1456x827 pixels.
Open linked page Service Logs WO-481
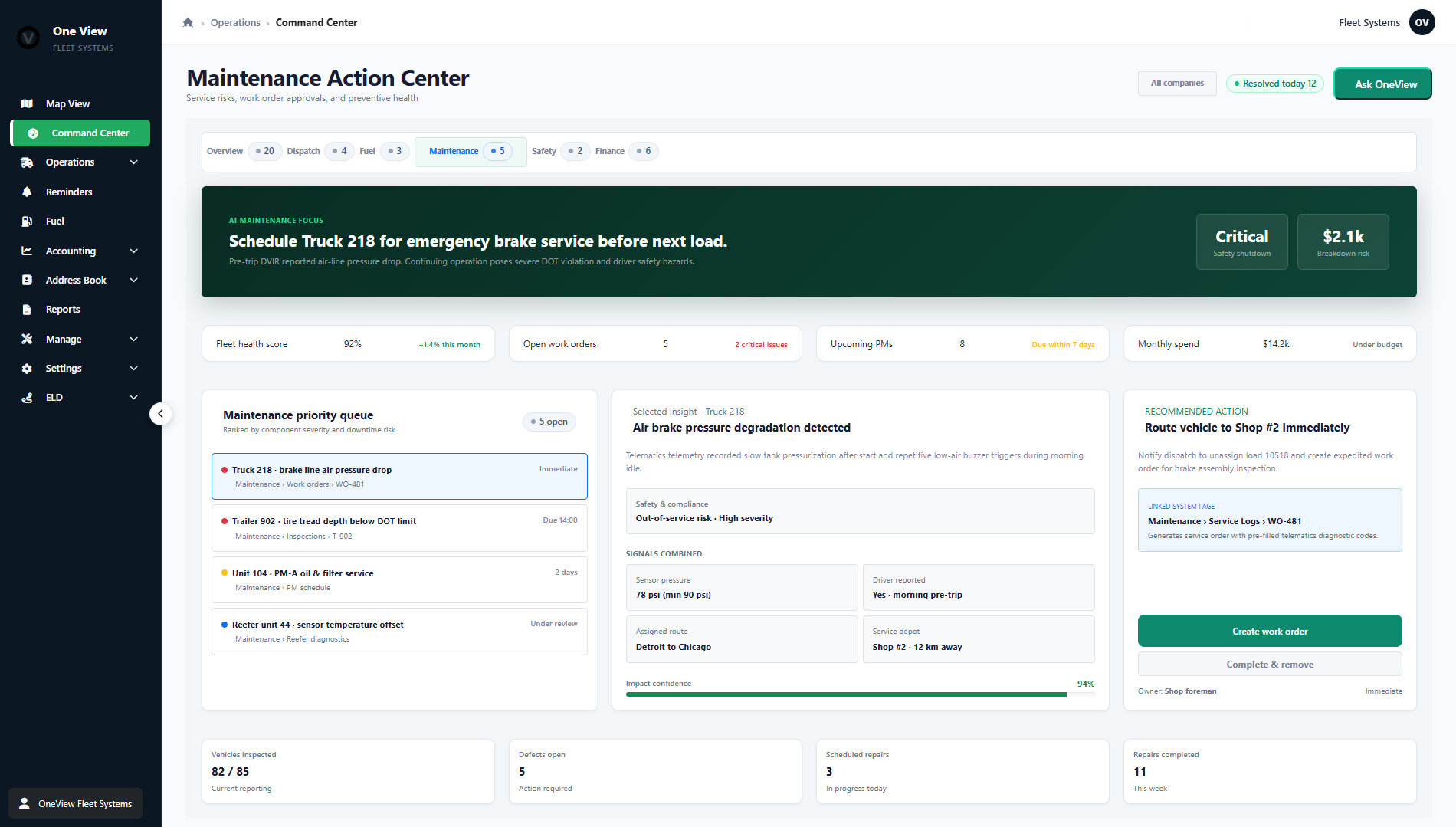click(x=1270, y=520)
